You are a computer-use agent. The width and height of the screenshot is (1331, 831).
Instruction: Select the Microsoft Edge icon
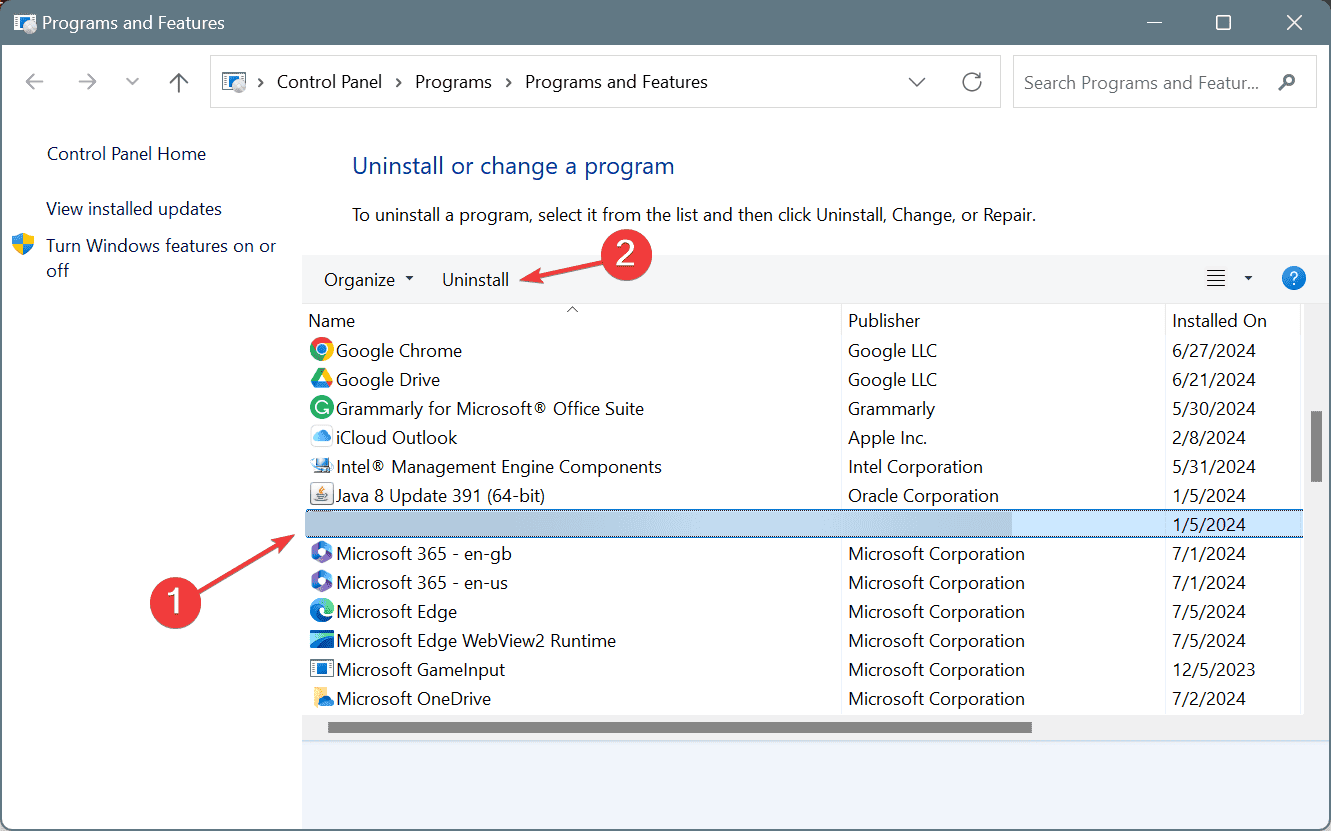tap(321, 611)
